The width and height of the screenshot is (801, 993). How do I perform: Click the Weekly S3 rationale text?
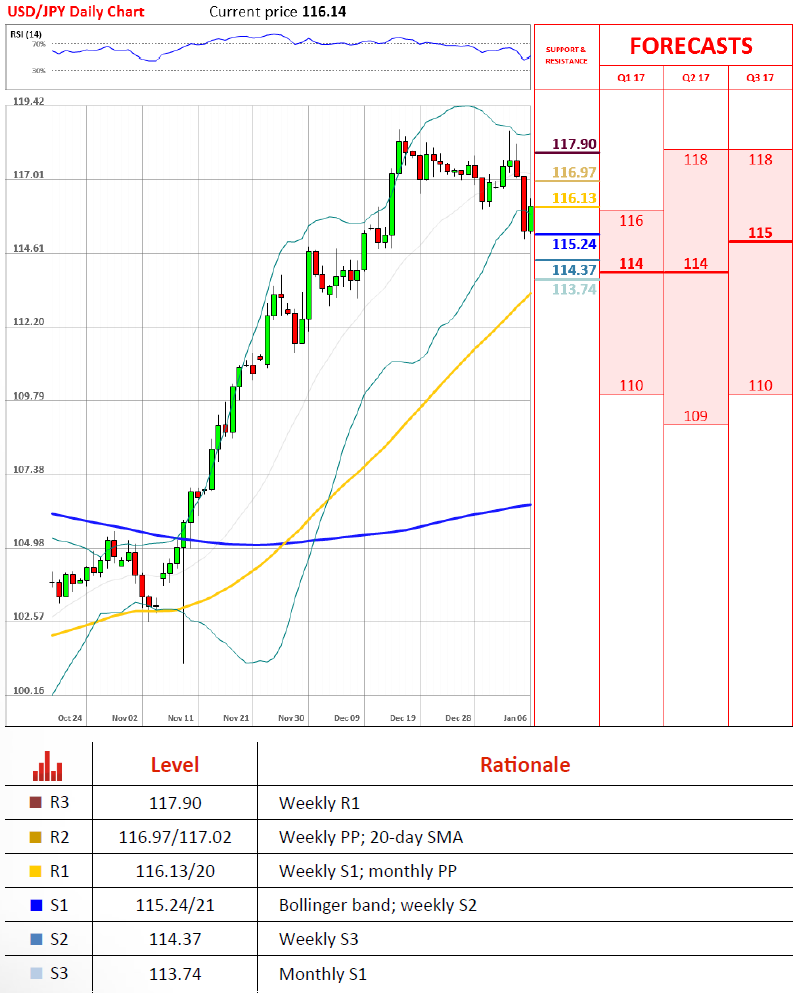319,939
